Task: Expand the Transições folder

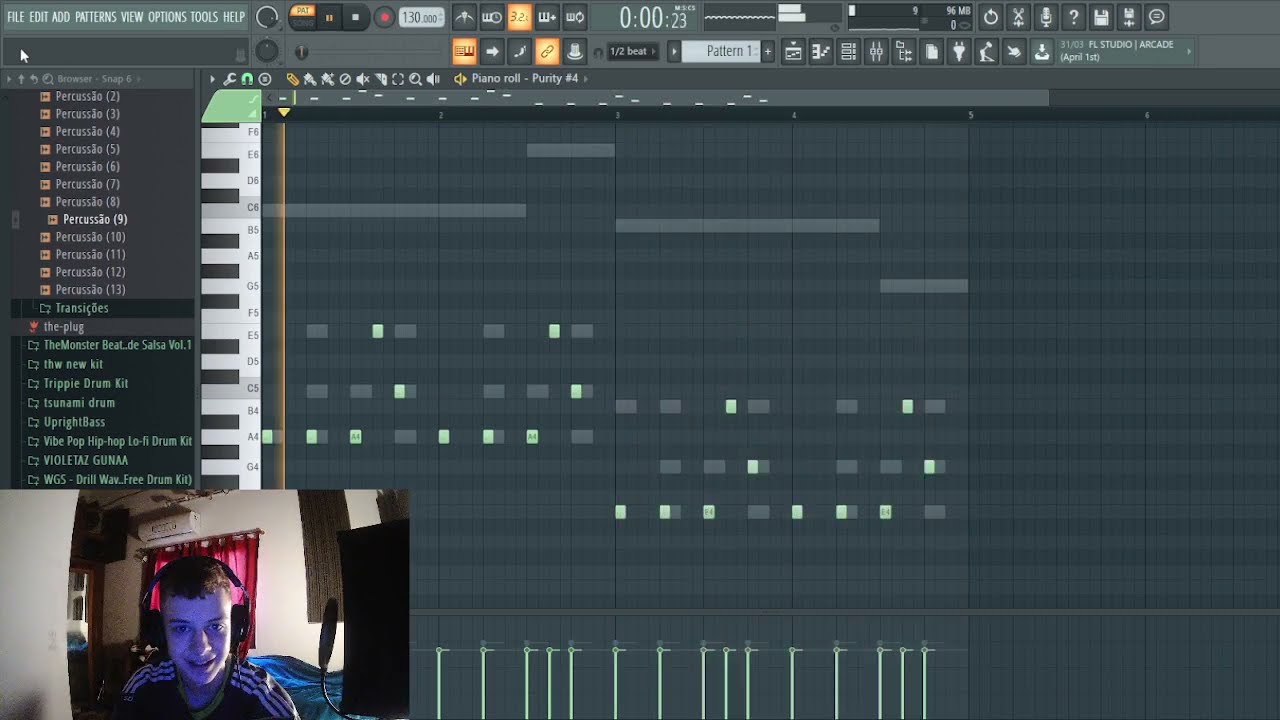Action: (x=81, y=308)
